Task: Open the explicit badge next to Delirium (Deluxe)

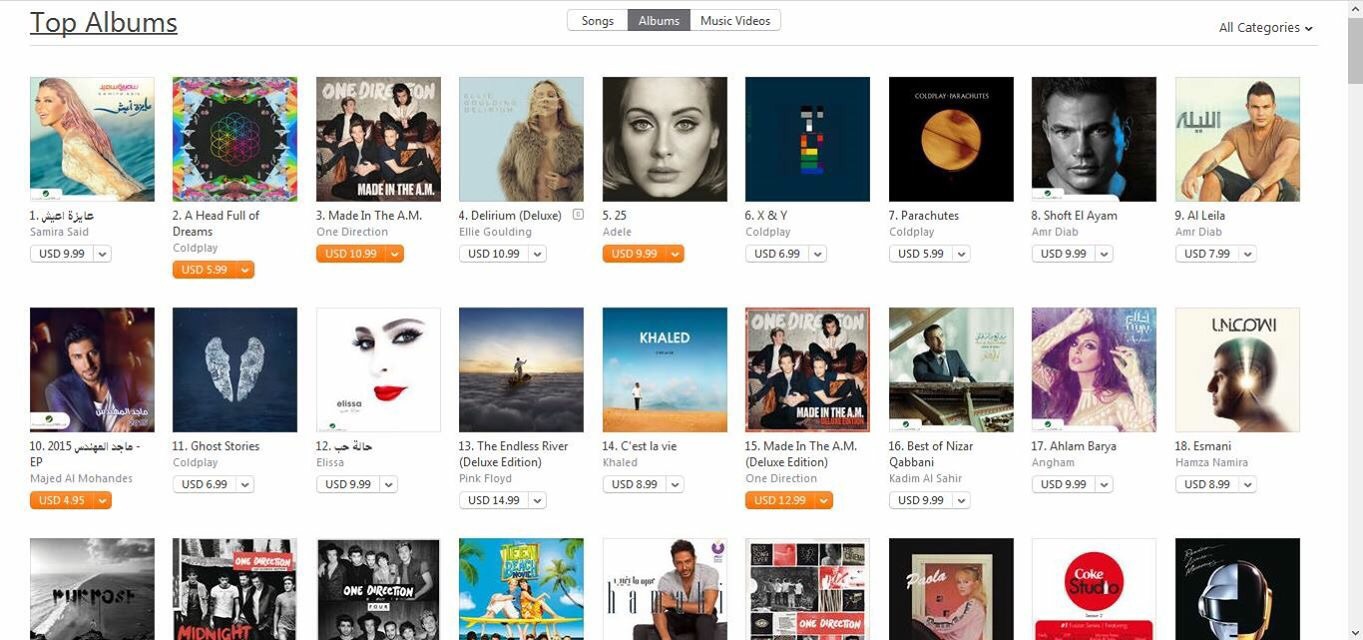Action: 578,214
